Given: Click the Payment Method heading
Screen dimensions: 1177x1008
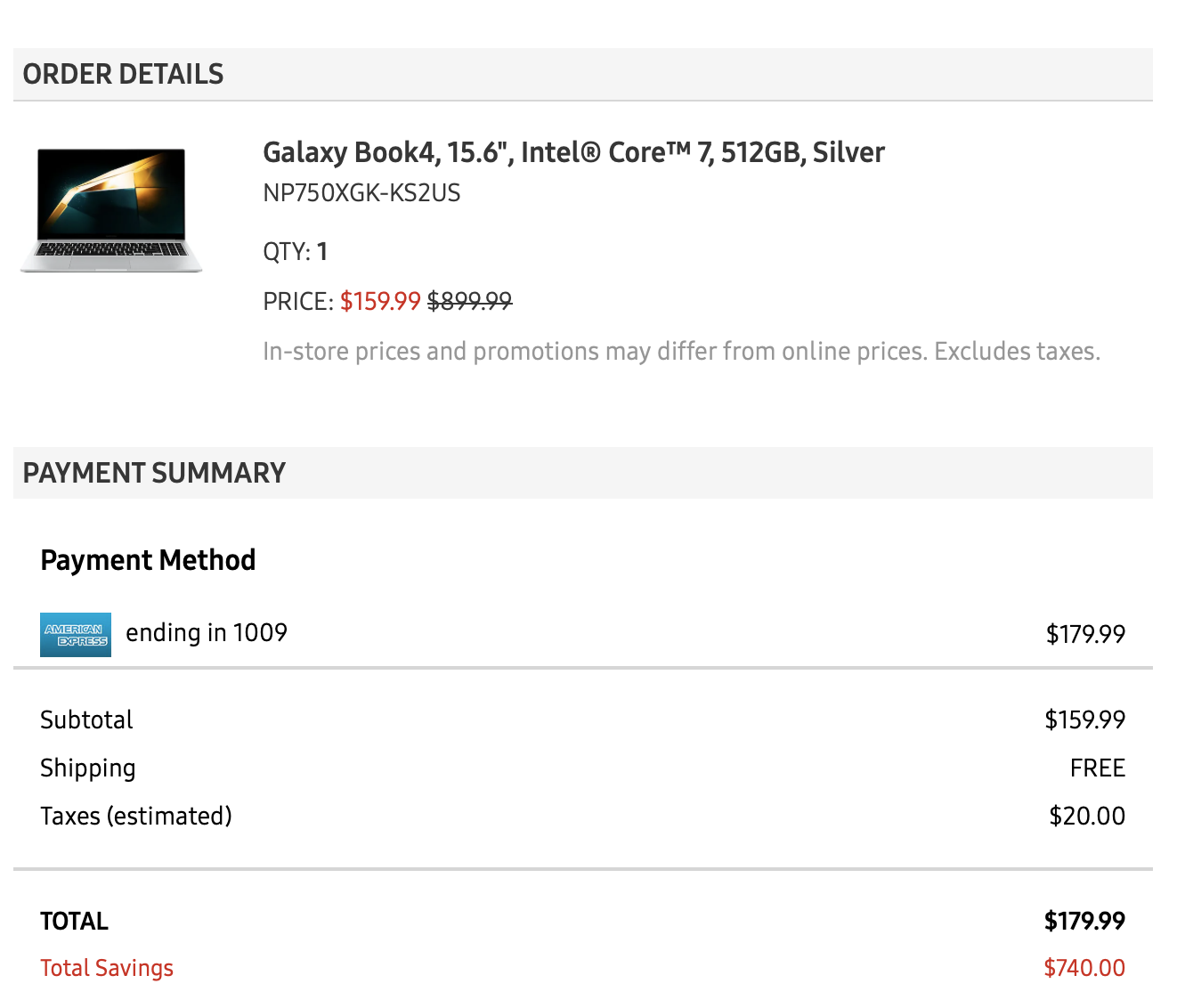Looking at the screenshot, I should tap(148, 560).
